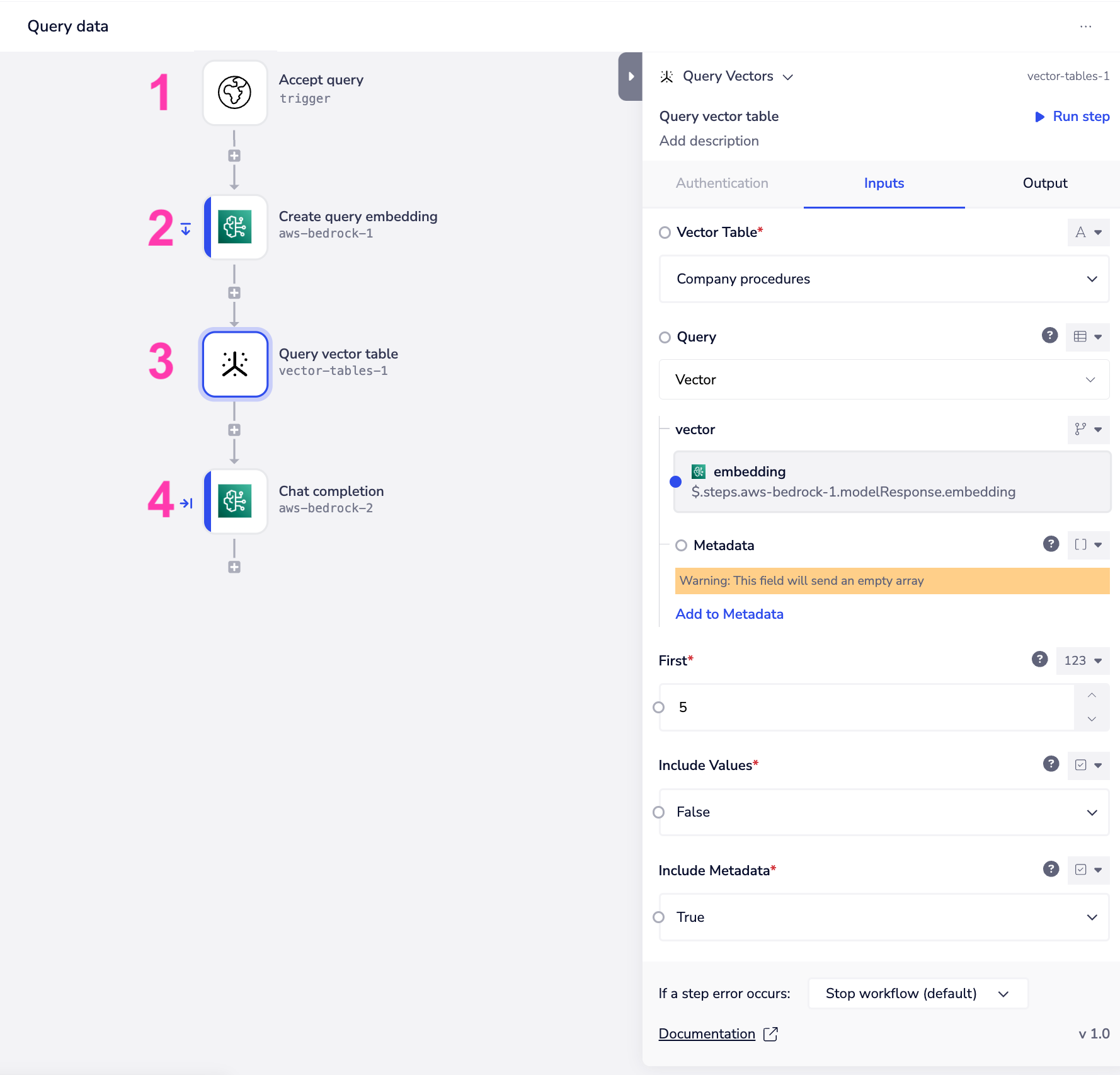
Task: Open the Company procedures vector table dropdown
Action: tap(884, 279)
